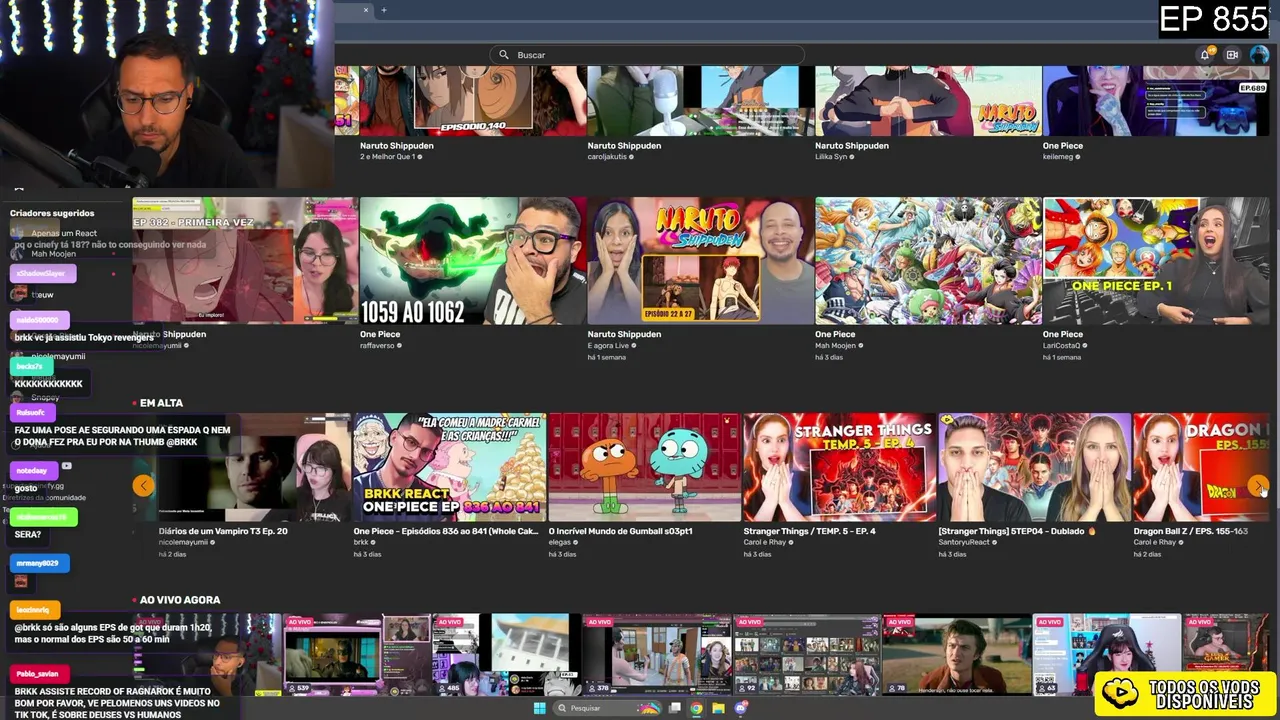Open 'O Incrível Mundo de Gumball s03pt1' title
Screen dimensions: 1280x720
point(620,531)
